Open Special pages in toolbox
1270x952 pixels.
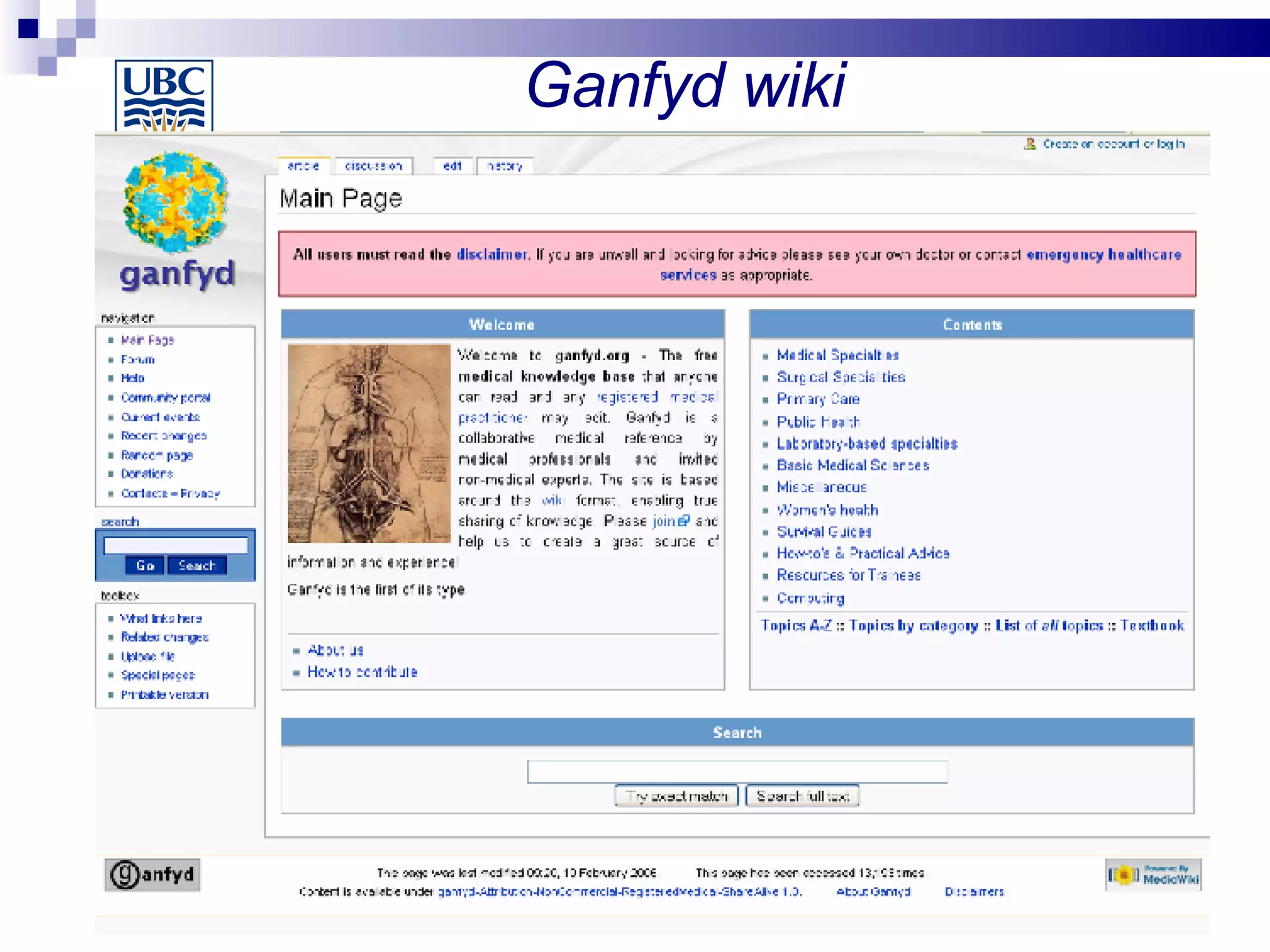pos(158,675)
